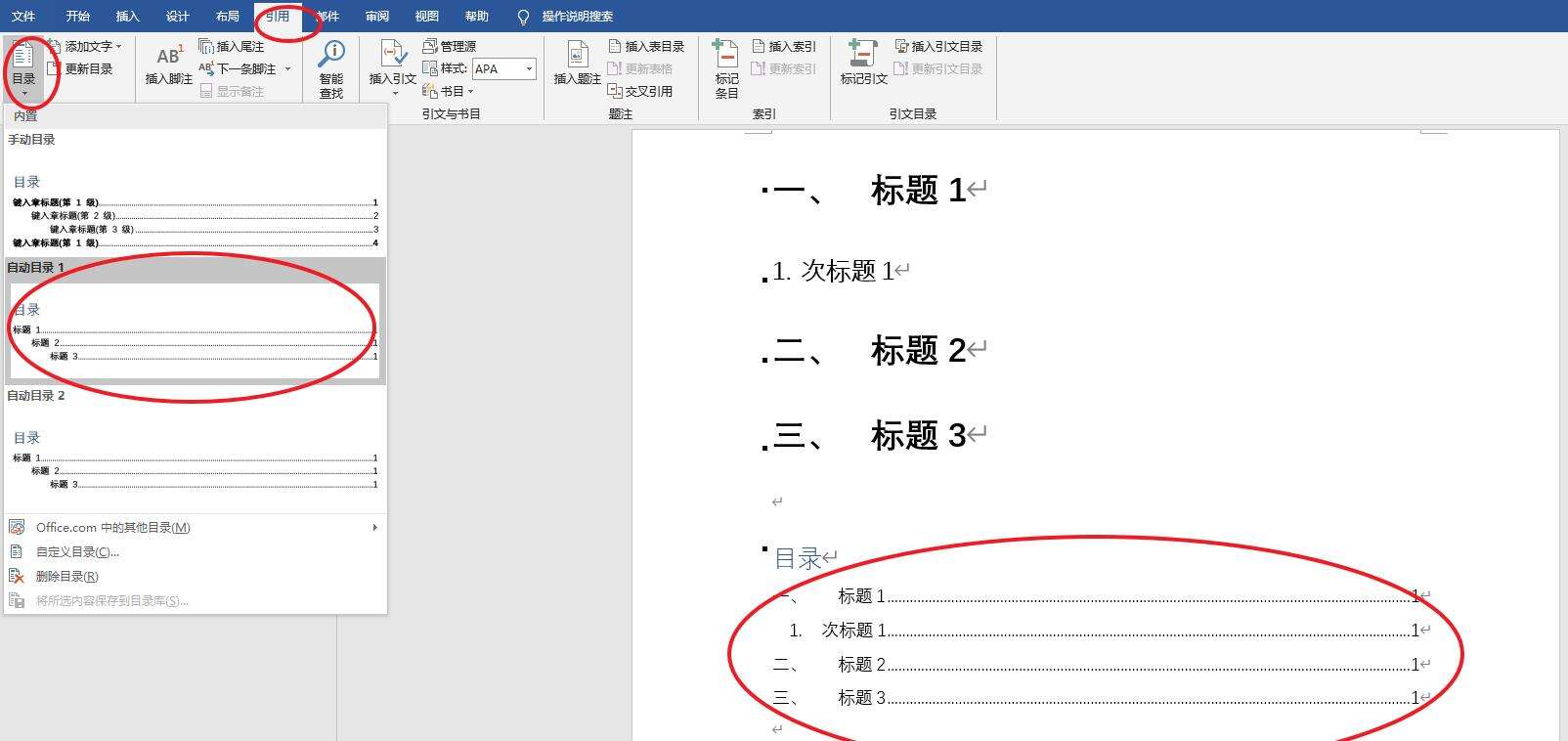Click 标记条目 mark entry button
The height and width of the screenshot is (741, 1568).
click(x=726, y=68)
